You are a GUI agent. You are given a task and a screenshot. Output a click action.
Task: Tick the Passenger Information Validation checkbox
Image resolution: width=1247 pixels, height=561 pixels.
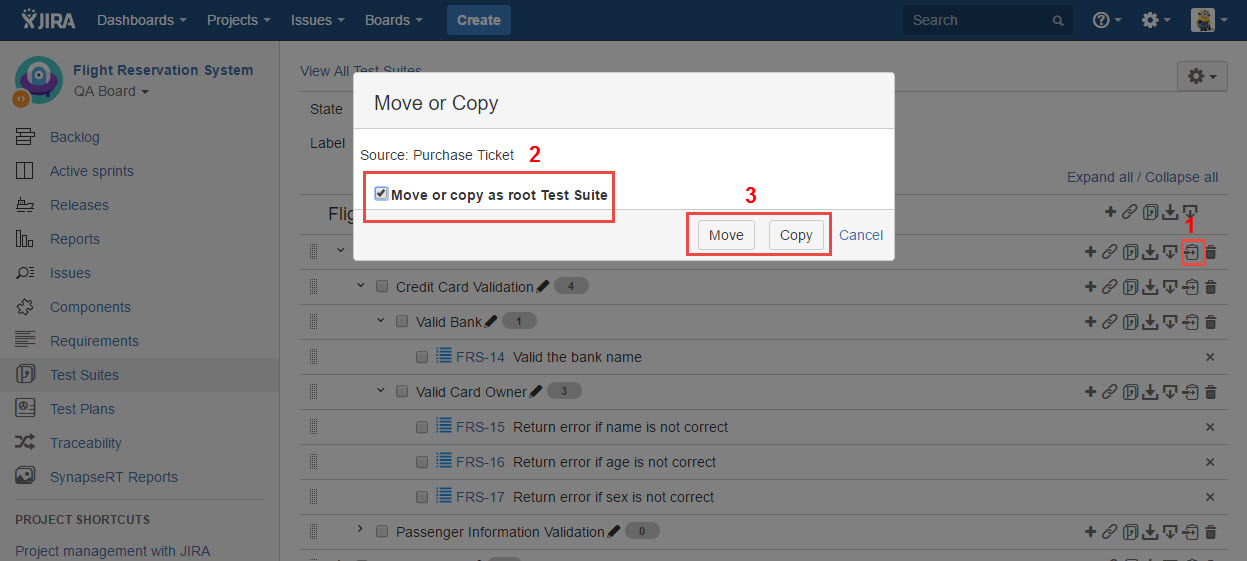(382, 532)
